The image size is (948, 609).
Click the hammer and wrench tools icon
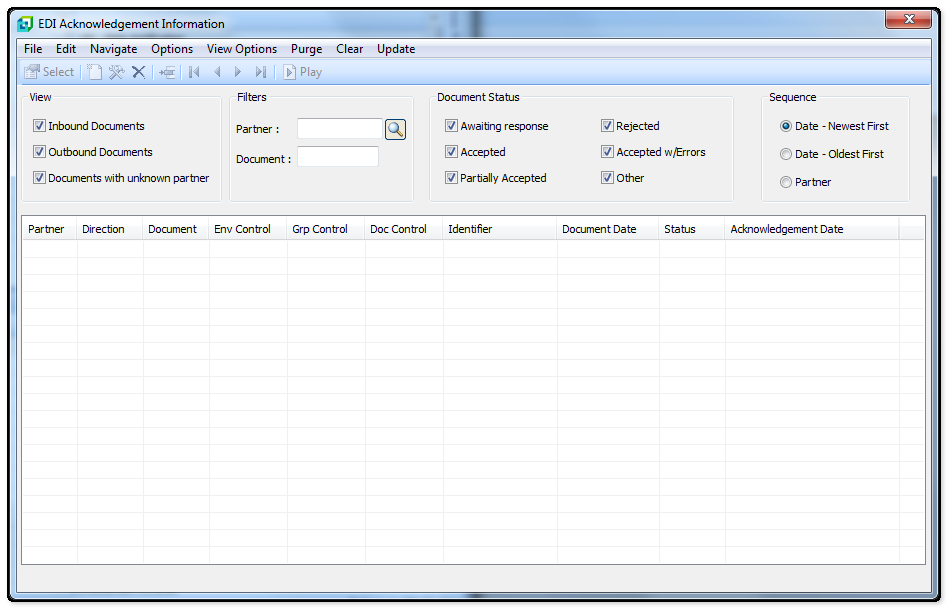(x=116, y=72)
